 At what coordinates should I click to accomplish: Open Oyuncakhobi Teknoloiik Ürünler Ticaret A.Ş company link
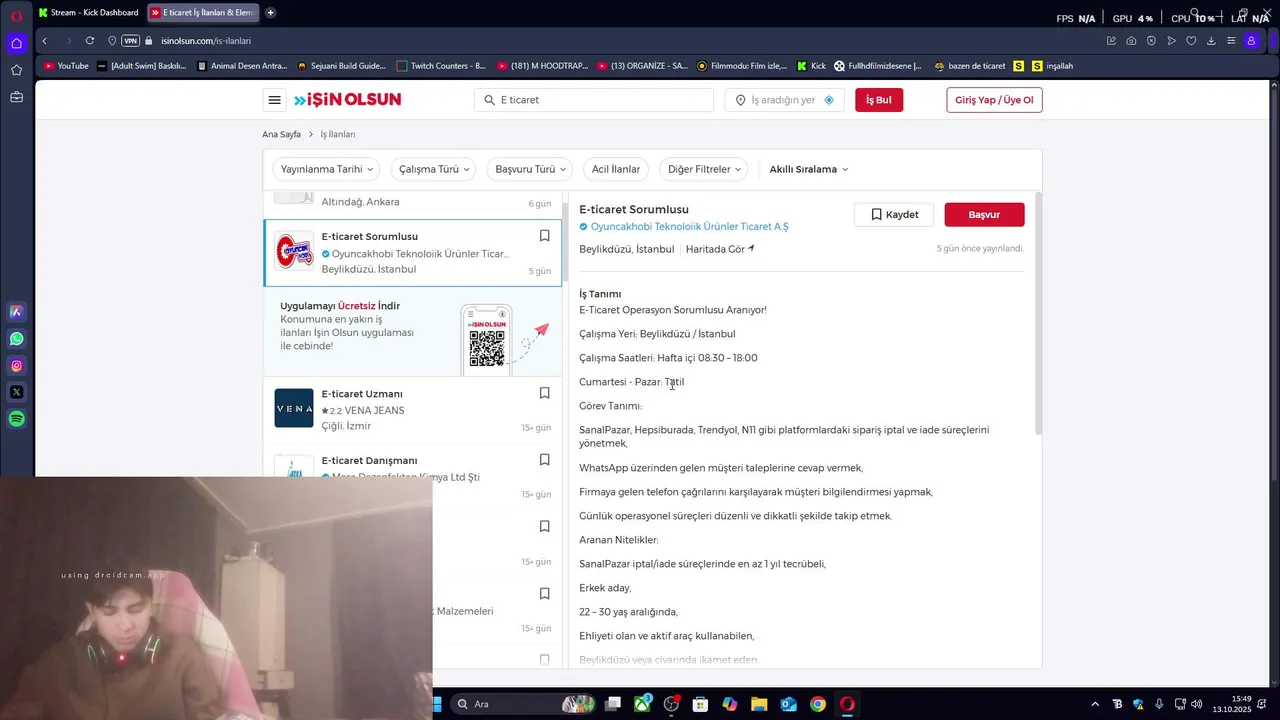(x=689, y=227)
